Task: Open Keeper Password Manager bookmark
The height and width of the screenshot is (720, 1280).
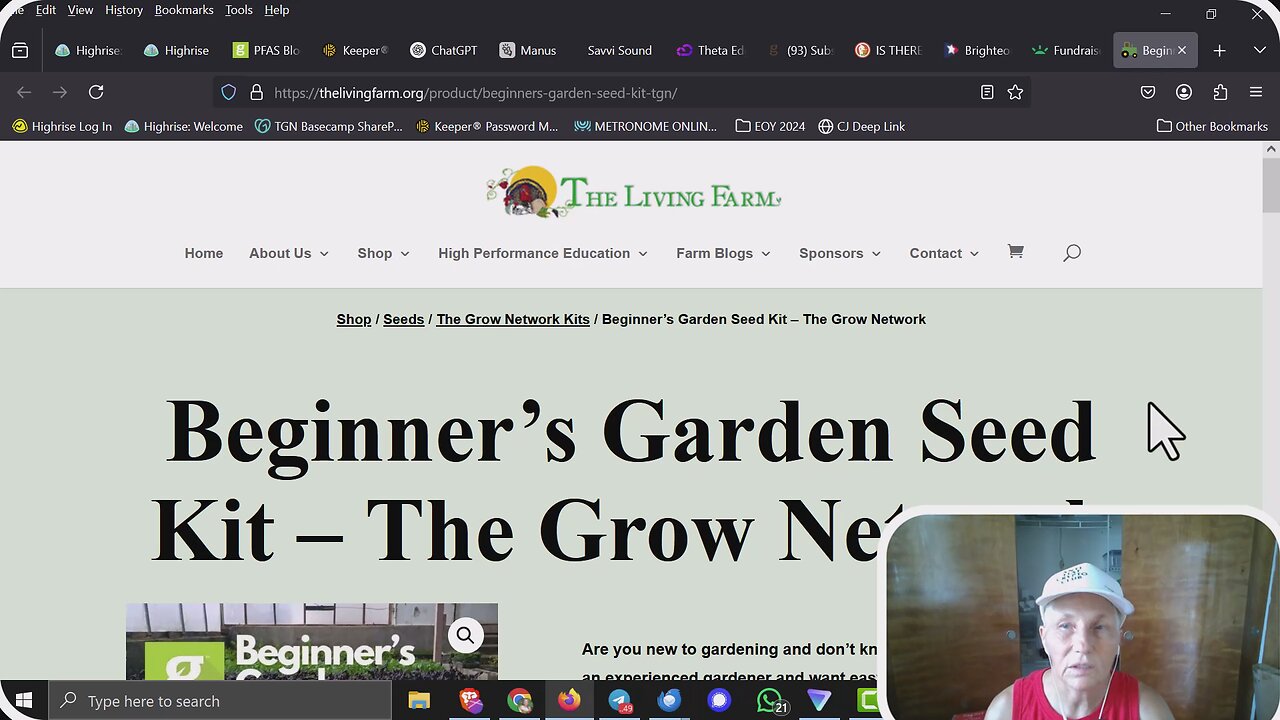Action: pyautogui.click(x=487, y=126)
